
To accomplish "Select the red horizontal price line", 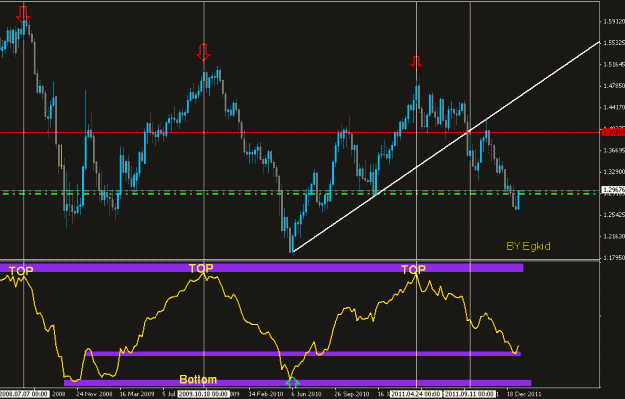I will (300, 132).
